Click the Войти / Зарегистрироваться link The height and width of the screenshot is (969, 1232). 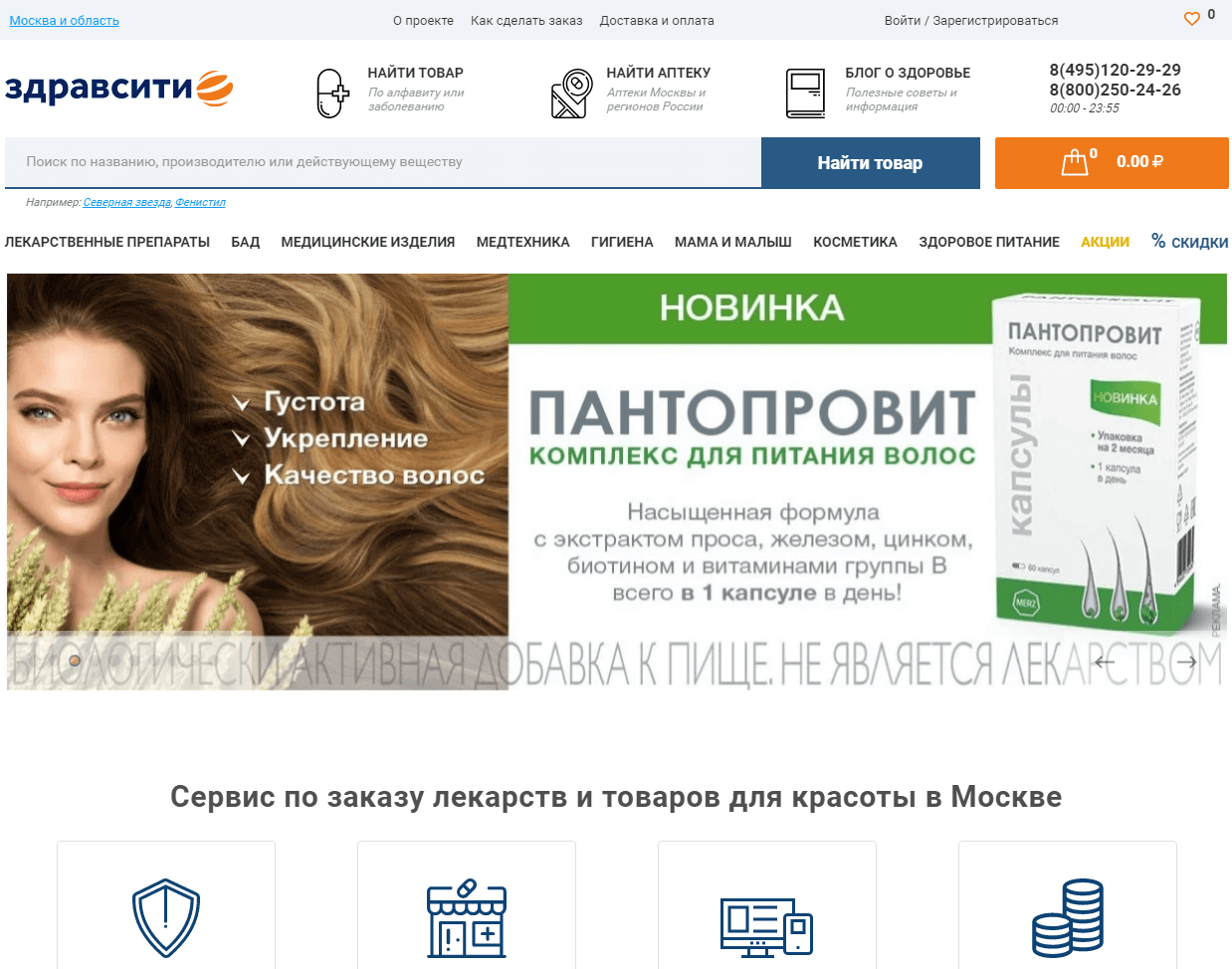pyautogui.click(x=971, y=20)
